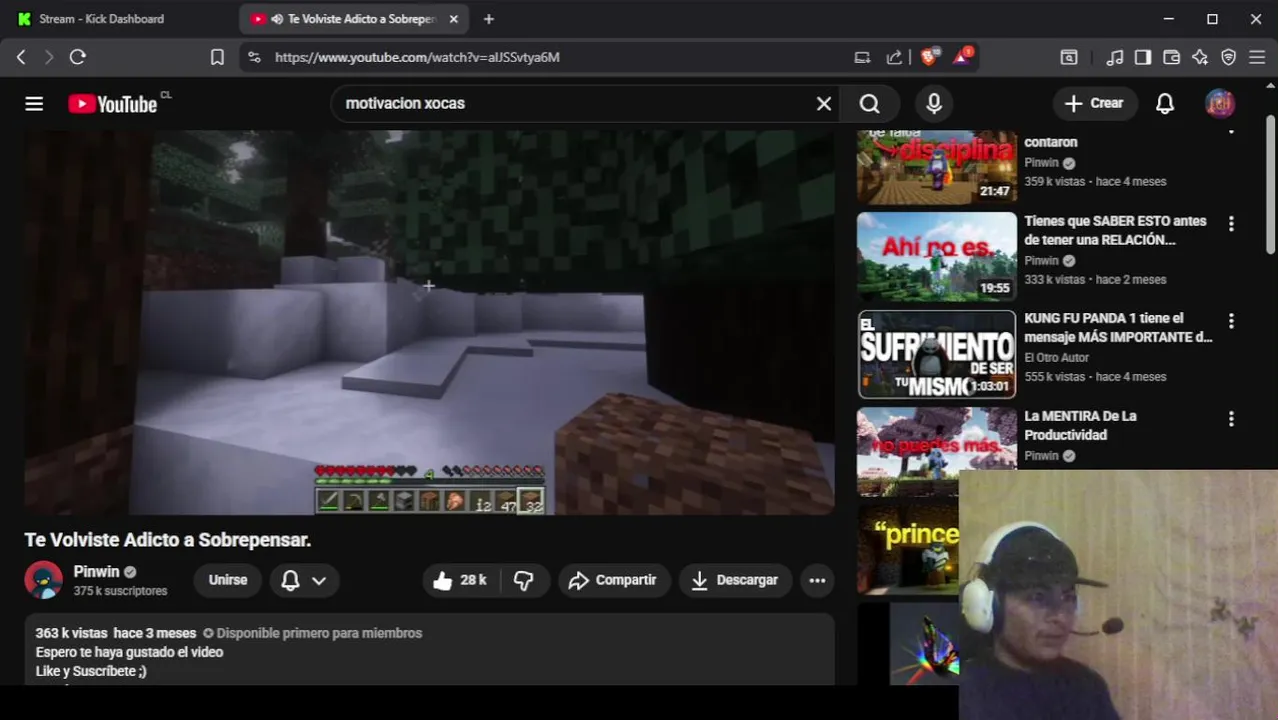The width and height of the screenshot is (1278, 720).
Task: Open the La MENTIRA De La Productividad thumbnail
Action: pos(937,452)
